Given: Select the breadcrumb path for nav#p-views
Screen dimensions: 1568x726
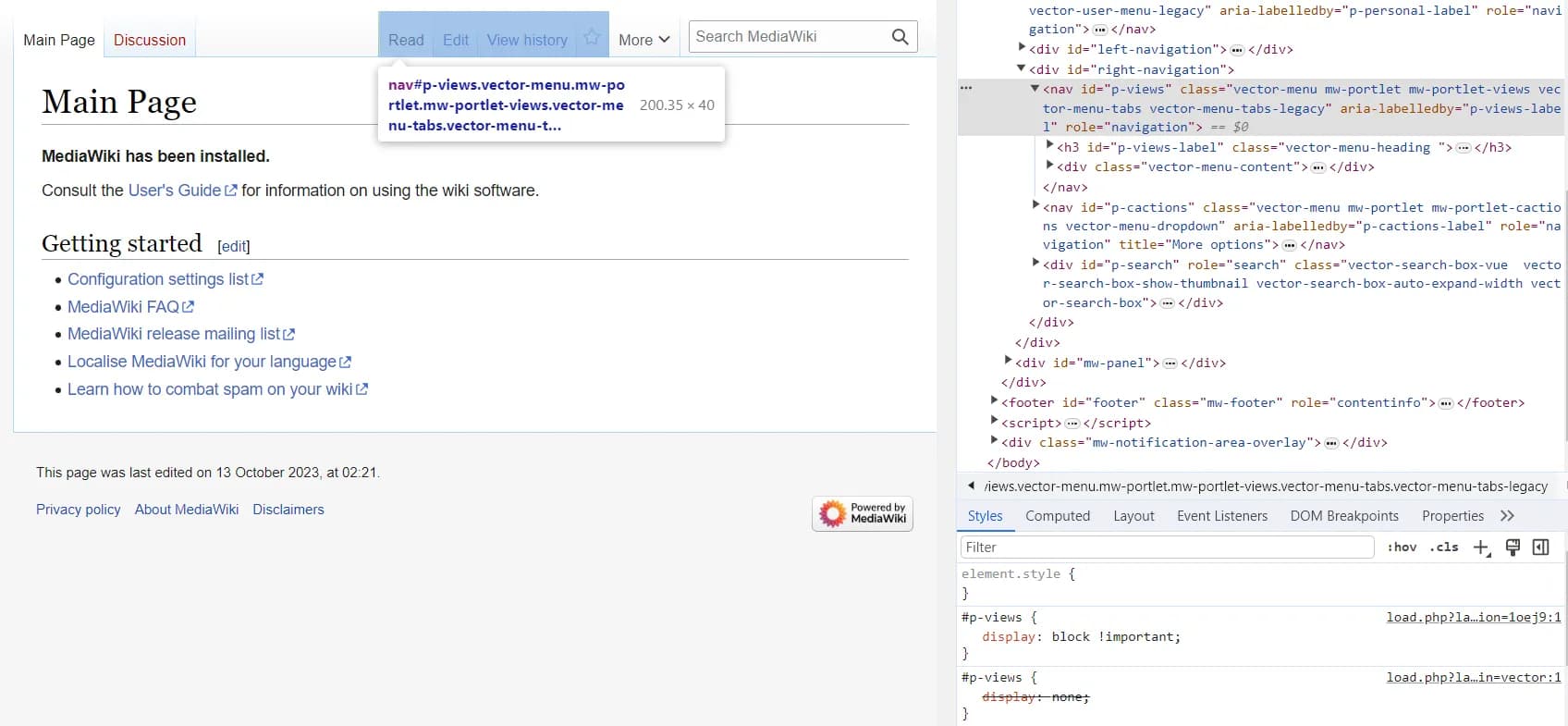Looking at the screenshot, I should click(1266, 486).
